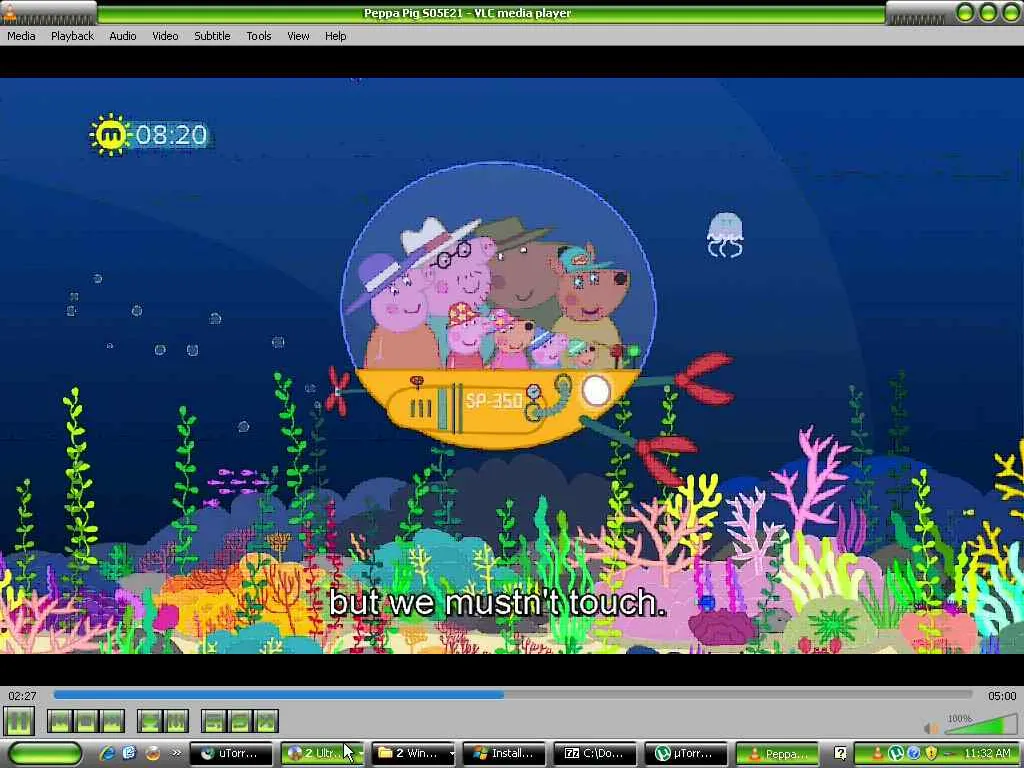The height and width of the screenshot is (768, 1024).
Task: Click the VLC cone icon in title bar
Action: point(9,11)
